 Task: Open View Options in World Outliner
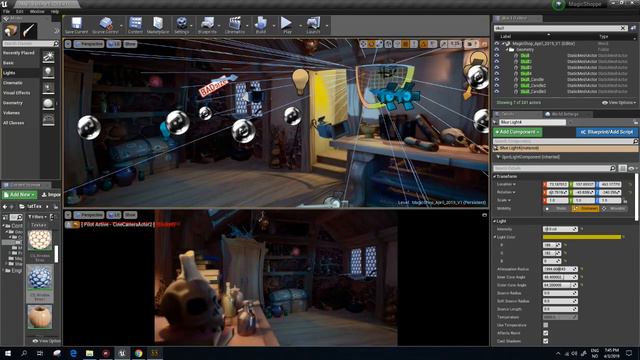619,103
